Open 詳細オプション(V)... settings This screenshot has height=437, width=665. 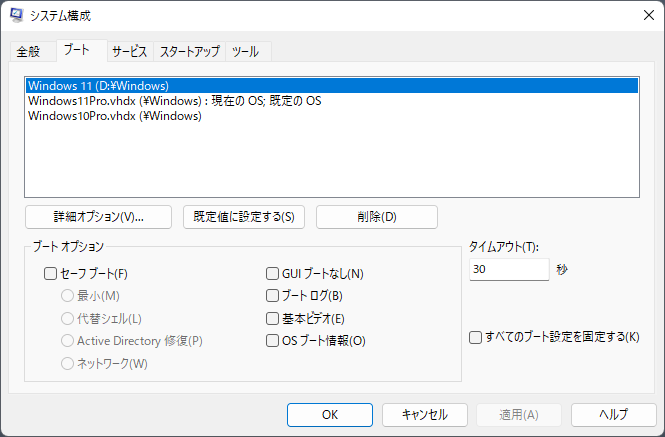(x=98, y=217)
